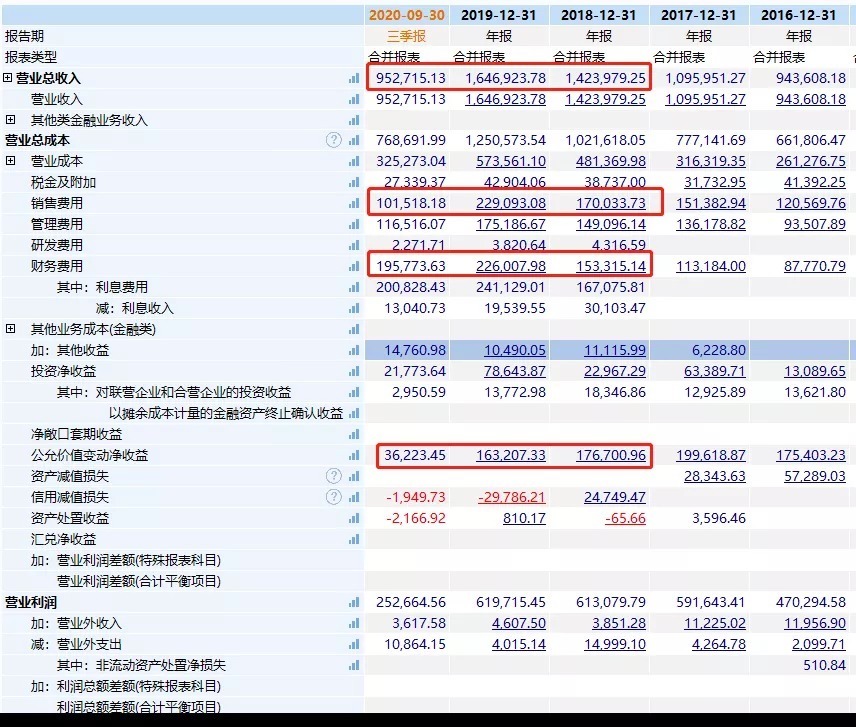Select the 2020-09-30 column header
This screenshot has width=856, height=727.
click(x=407, y=15)
